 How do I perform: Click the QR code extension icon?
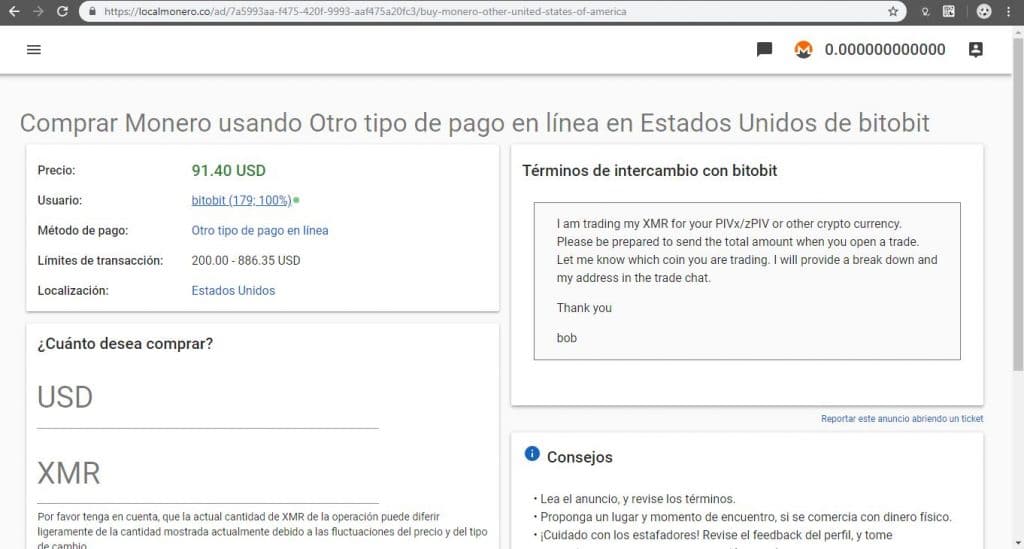(x=949, y=11)
